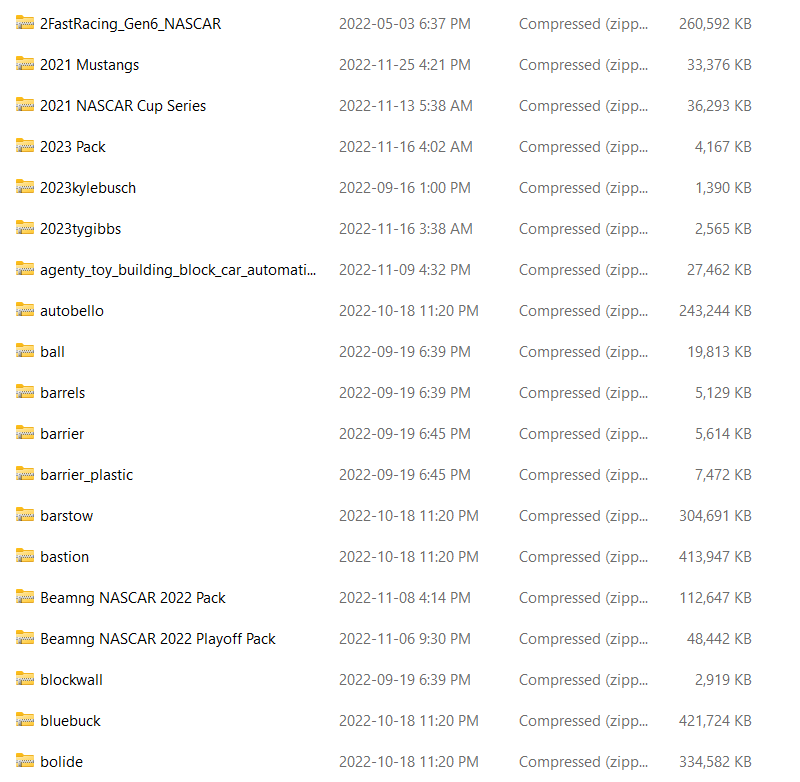Click the zip icon for barrels
800x782 pixels.
24,392
